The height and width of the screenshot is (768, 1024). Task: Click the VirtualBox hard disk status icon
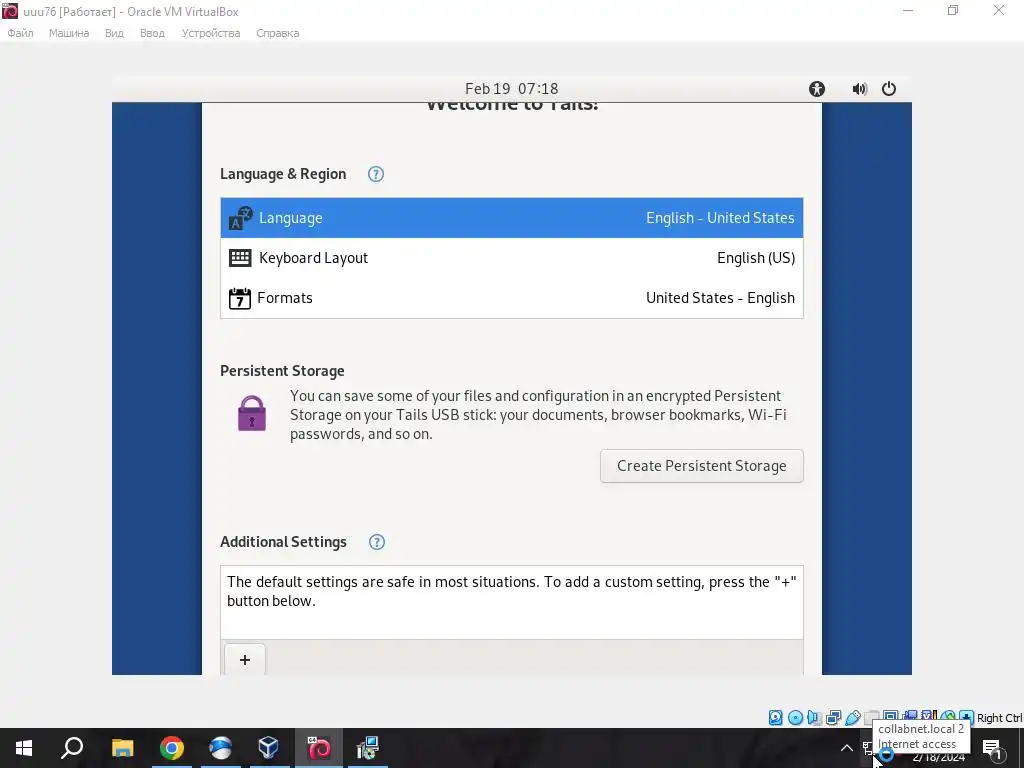click(x=775, y=718)
